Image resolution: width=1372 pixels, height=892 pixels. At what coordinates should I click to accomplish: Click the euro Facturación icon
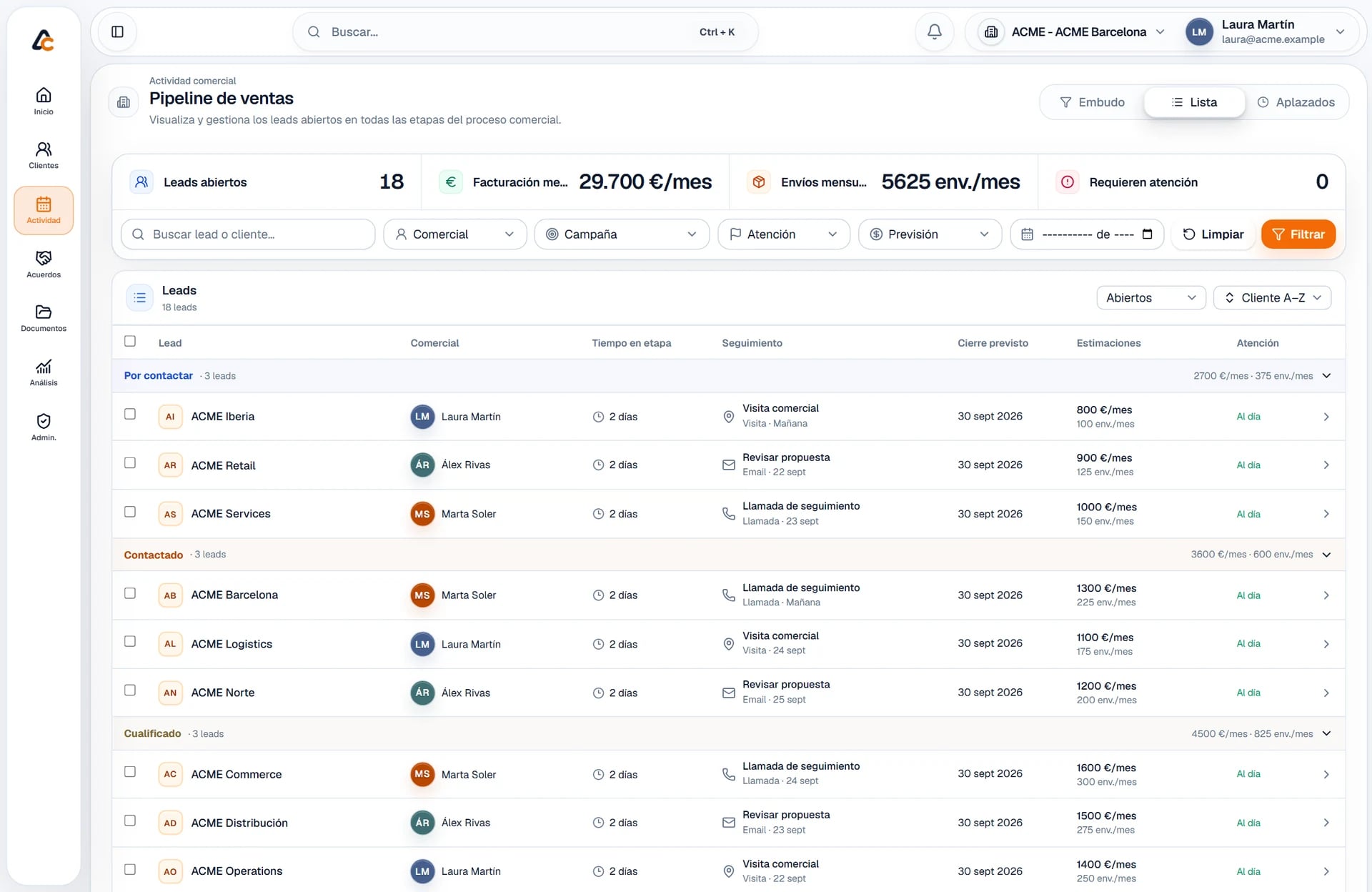451,182
